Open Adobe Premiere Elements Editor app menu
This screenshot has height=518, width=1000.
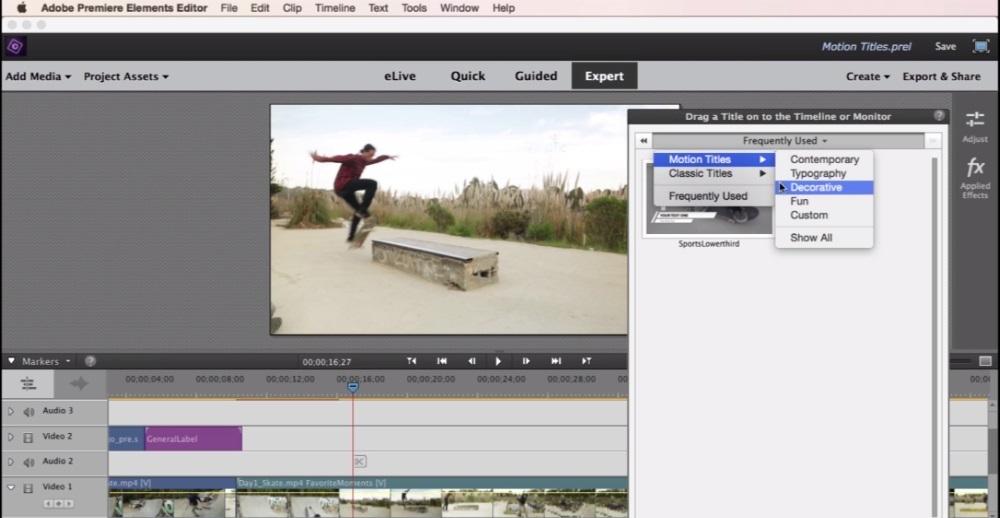pos(124,8)
